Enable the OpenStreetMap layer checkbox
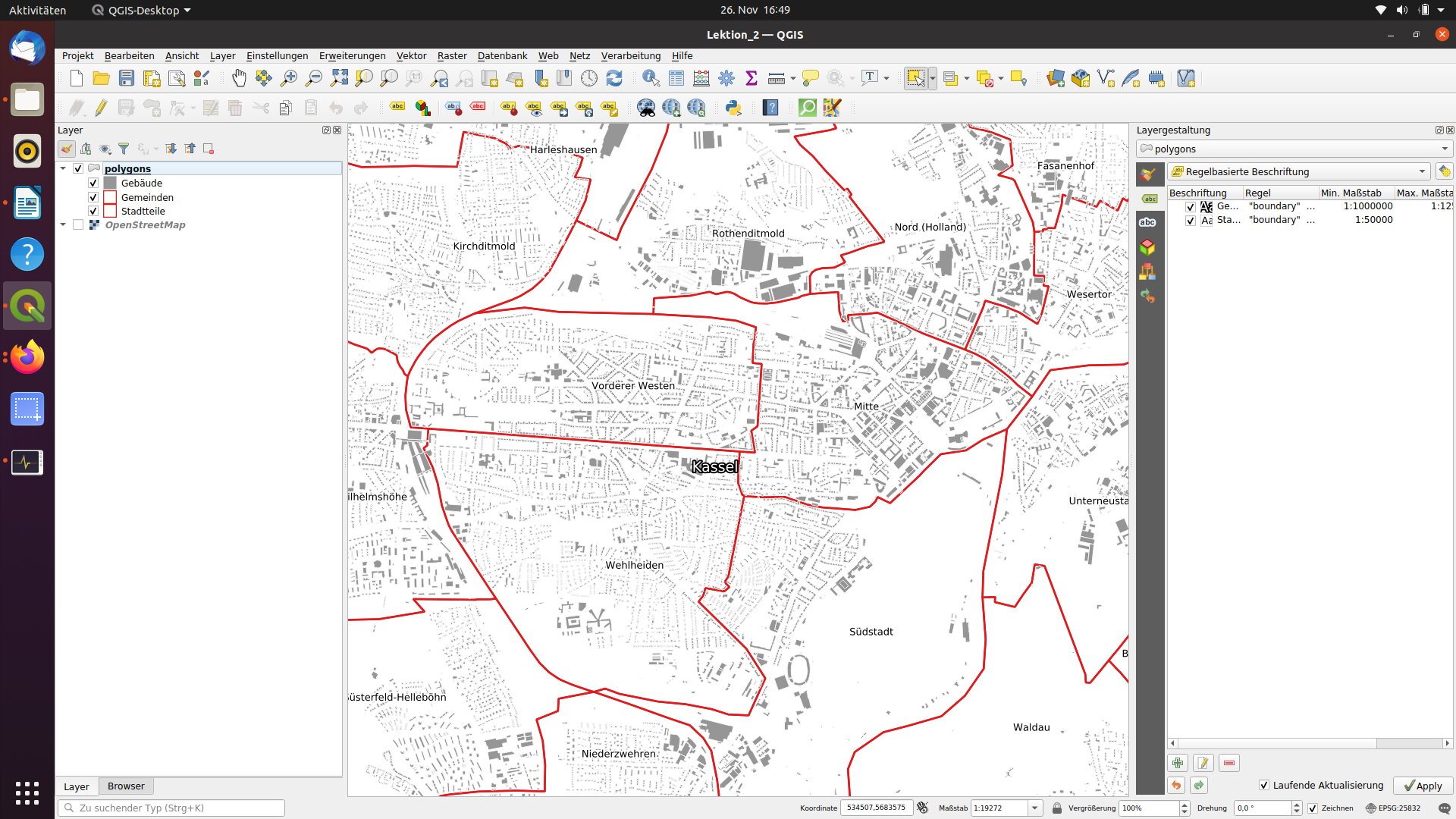 point(78,224)
